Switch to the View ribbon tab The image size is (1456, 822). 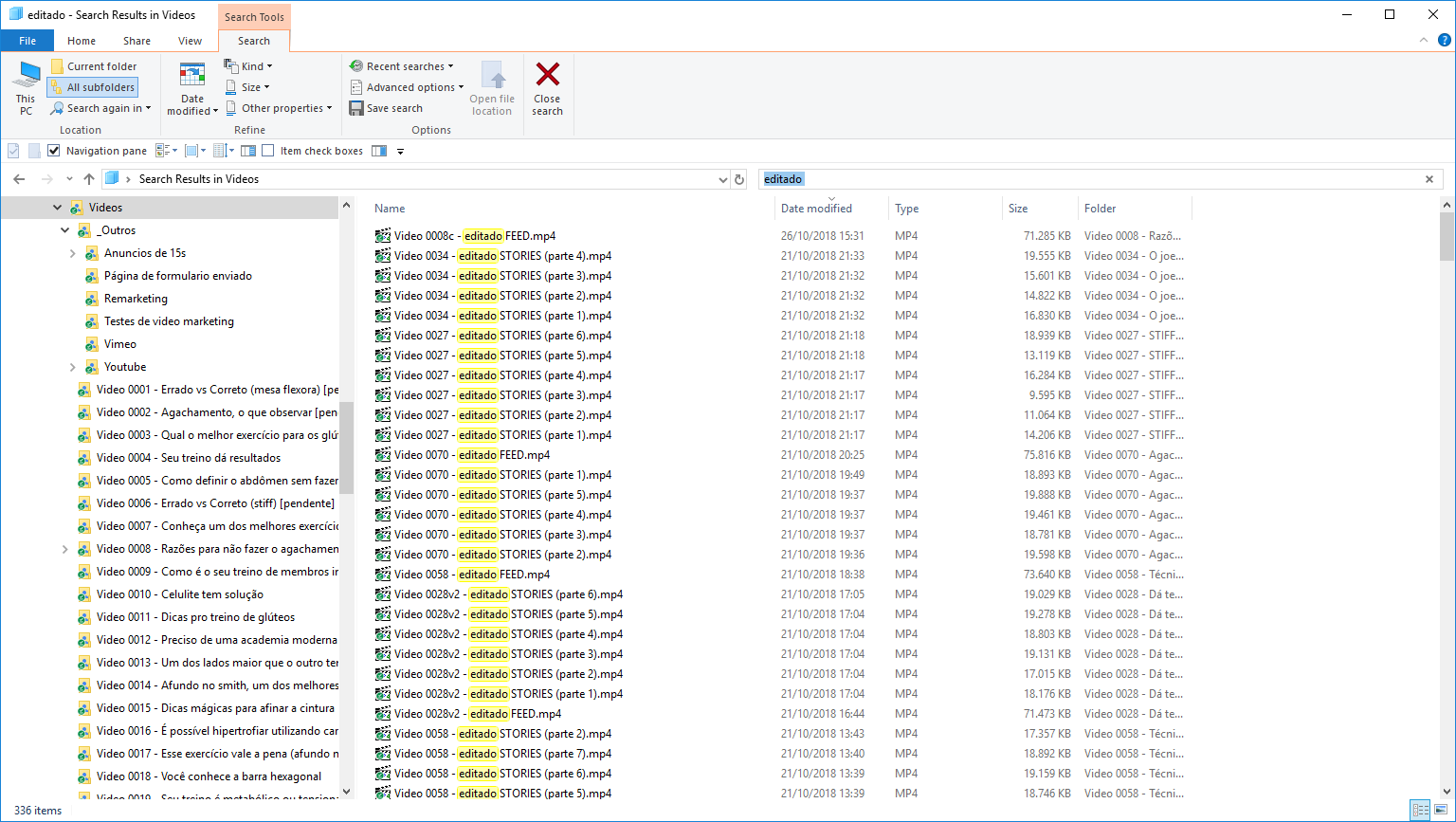coord(190,41)
